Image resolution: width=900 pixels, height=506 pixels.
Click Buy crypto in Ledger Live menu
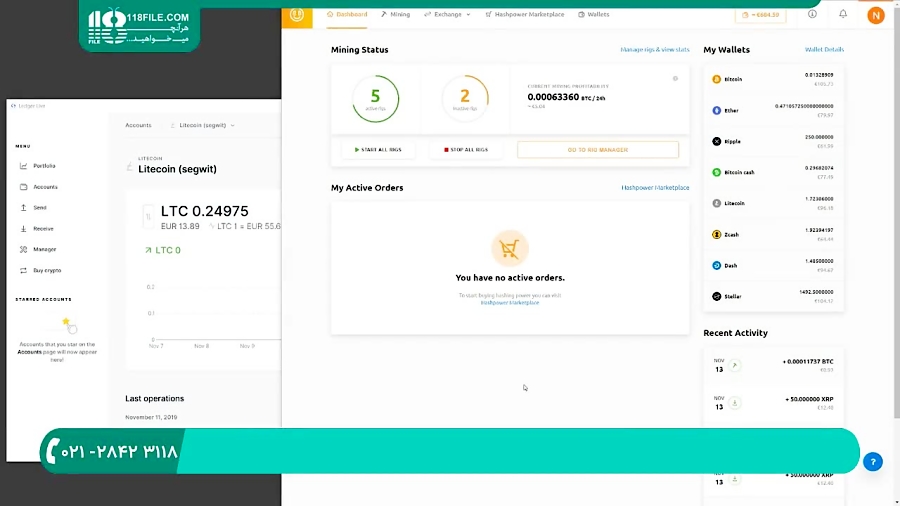40,270
